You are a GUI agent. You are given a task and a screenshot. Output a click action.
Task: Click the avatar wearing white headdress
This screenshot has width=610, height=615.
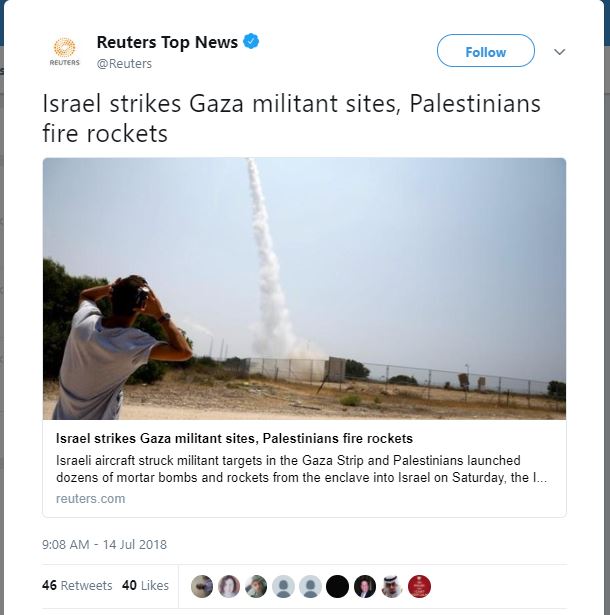click(392, 586)
